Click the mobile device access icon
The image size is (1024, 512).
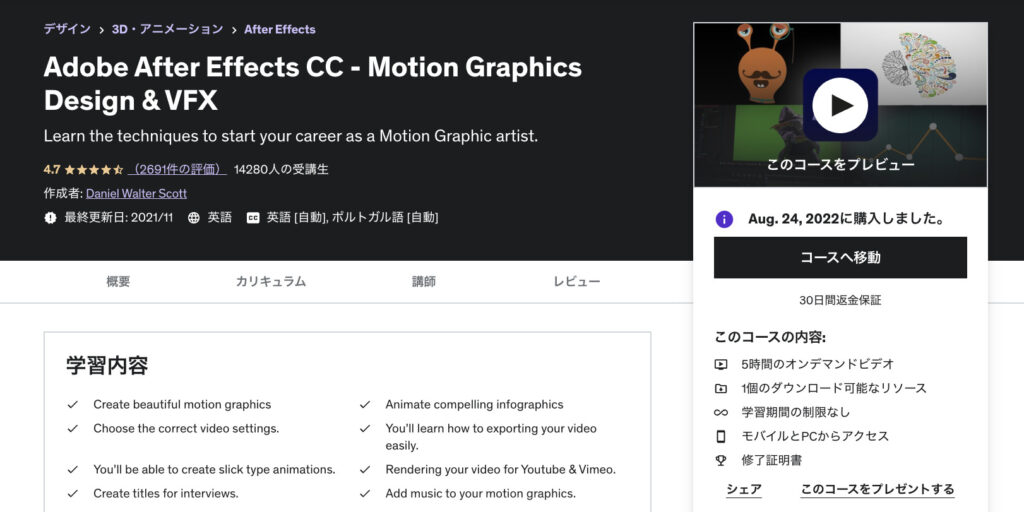coord(721,436)
